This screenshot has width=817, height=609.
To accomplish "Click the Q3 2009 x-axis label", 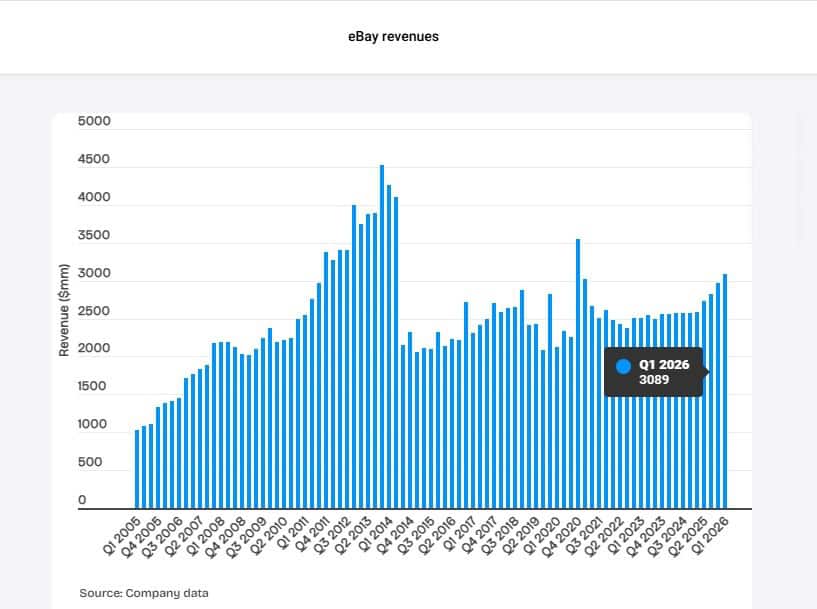I will 247,537.
